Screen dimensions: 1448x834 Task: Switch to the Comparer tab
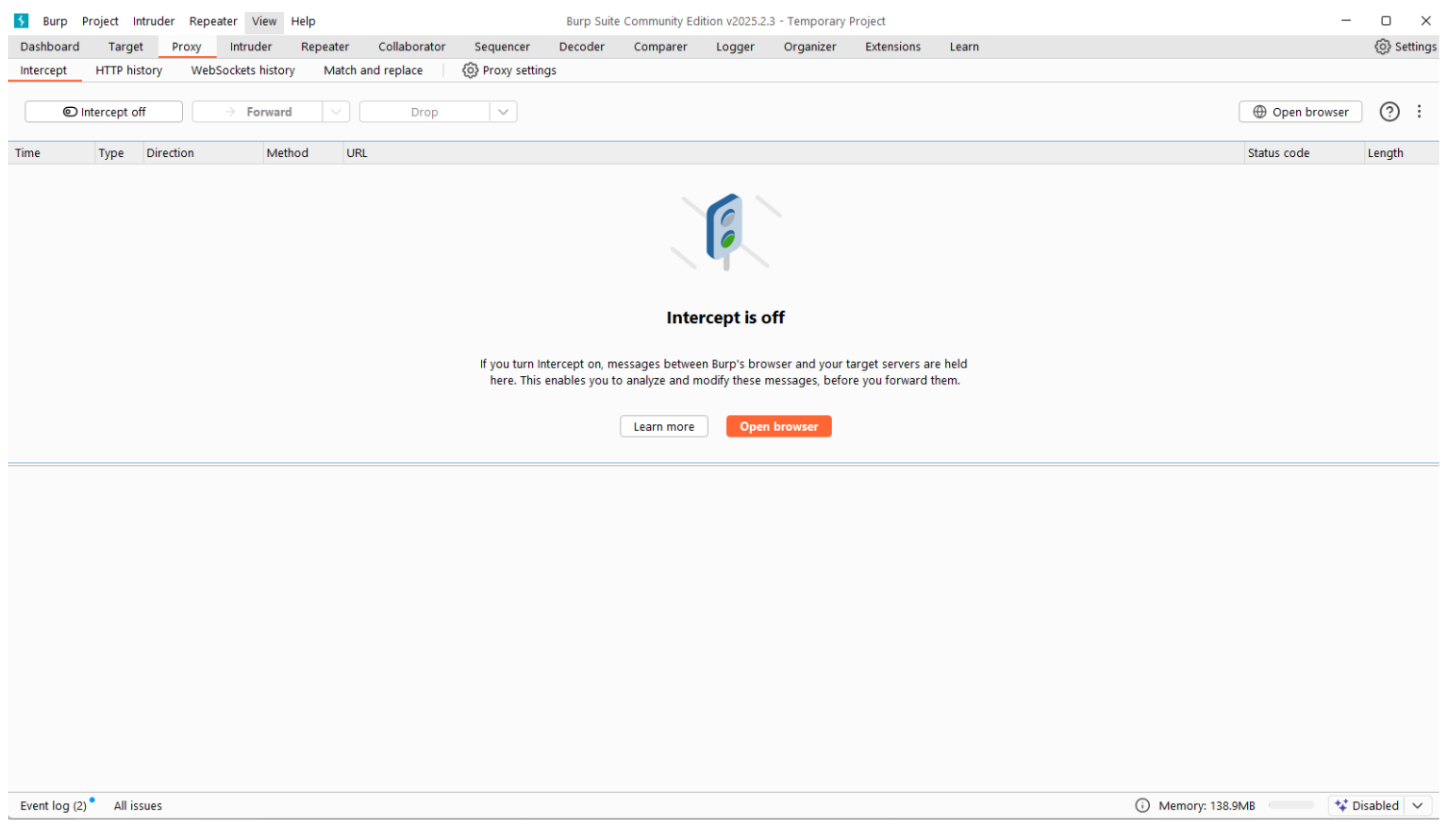660,46
